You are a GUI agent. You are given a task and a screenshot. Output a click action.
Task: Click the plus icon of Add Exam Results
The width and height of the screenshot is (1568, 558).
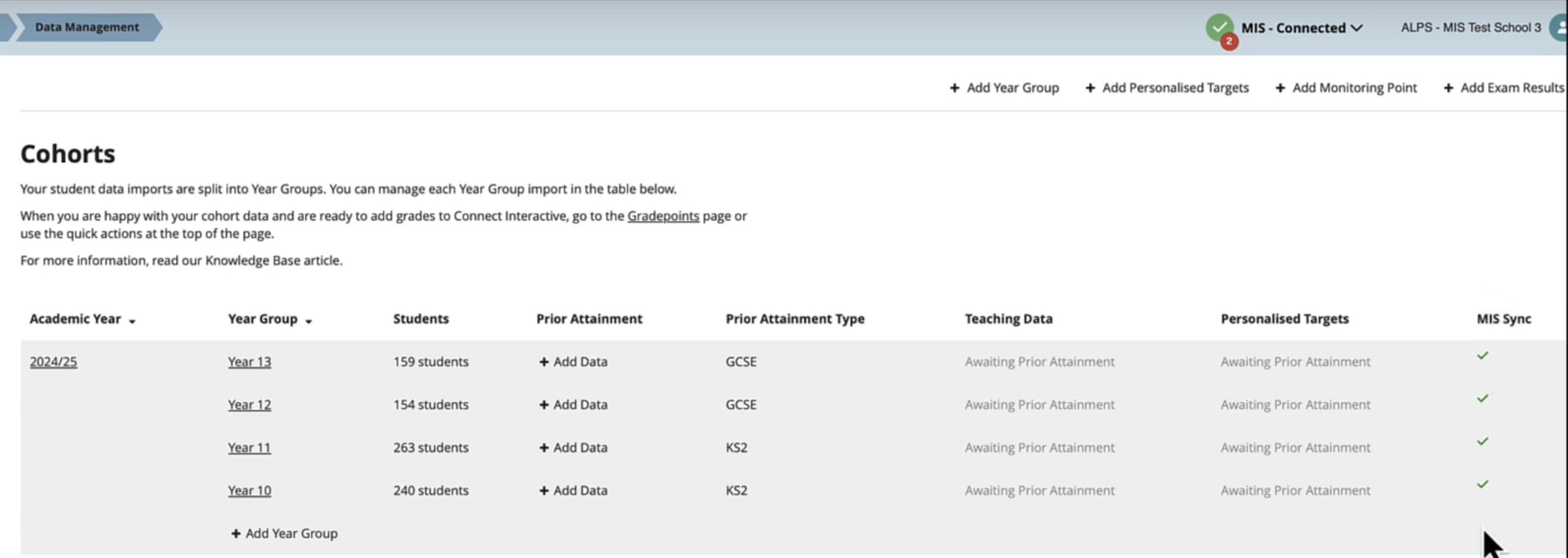click(1449, 88)
